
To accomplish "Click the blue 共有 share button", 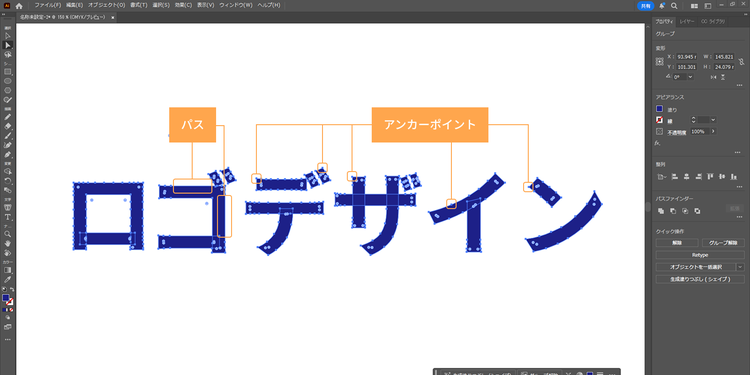I will pos(645,6).
